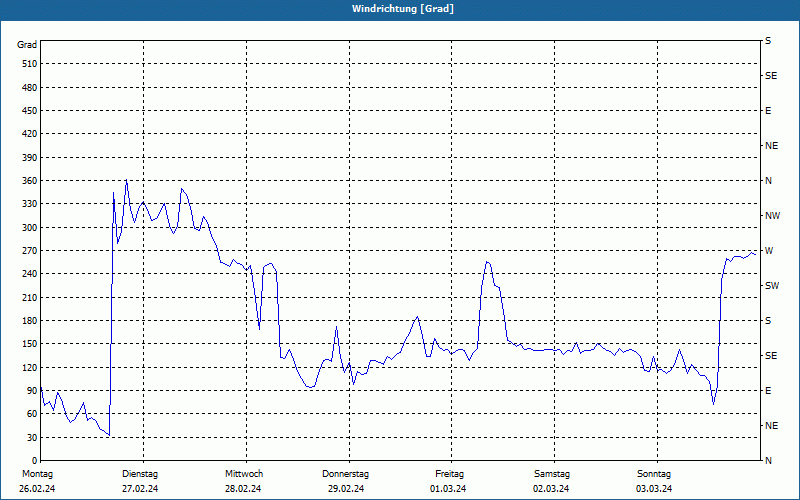Image resolution: width=800 pixels, height=500 pixels.
Task: Click the 'S' compass label at 180 level
Action: click(768, 321)
